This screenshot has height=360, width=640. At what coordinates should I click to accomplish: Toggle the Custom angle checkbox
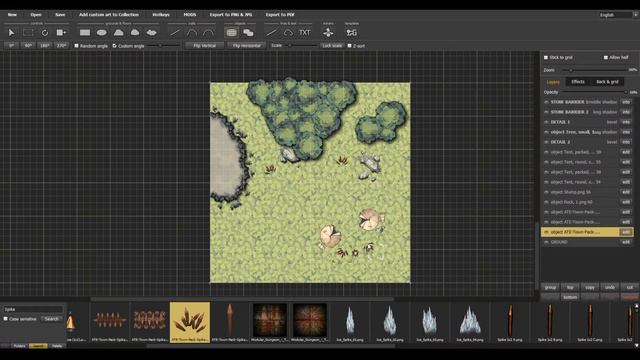click(114, 46)
